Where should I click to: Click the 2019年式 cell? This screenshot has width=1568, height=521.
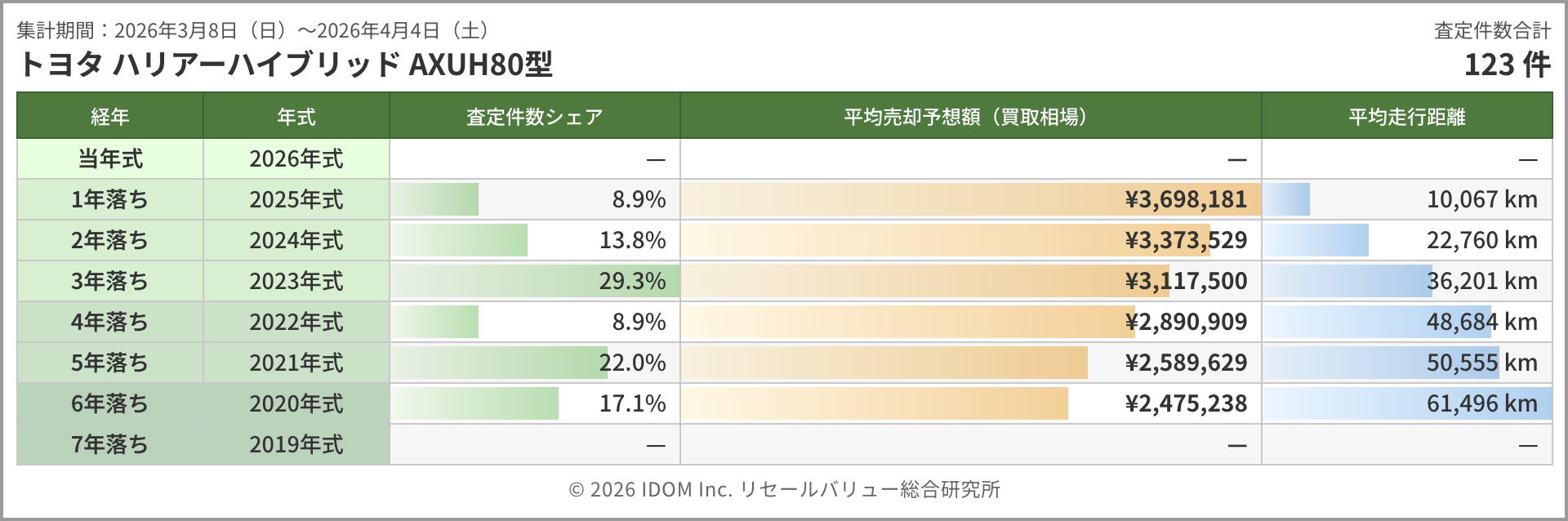pos(296,444)
